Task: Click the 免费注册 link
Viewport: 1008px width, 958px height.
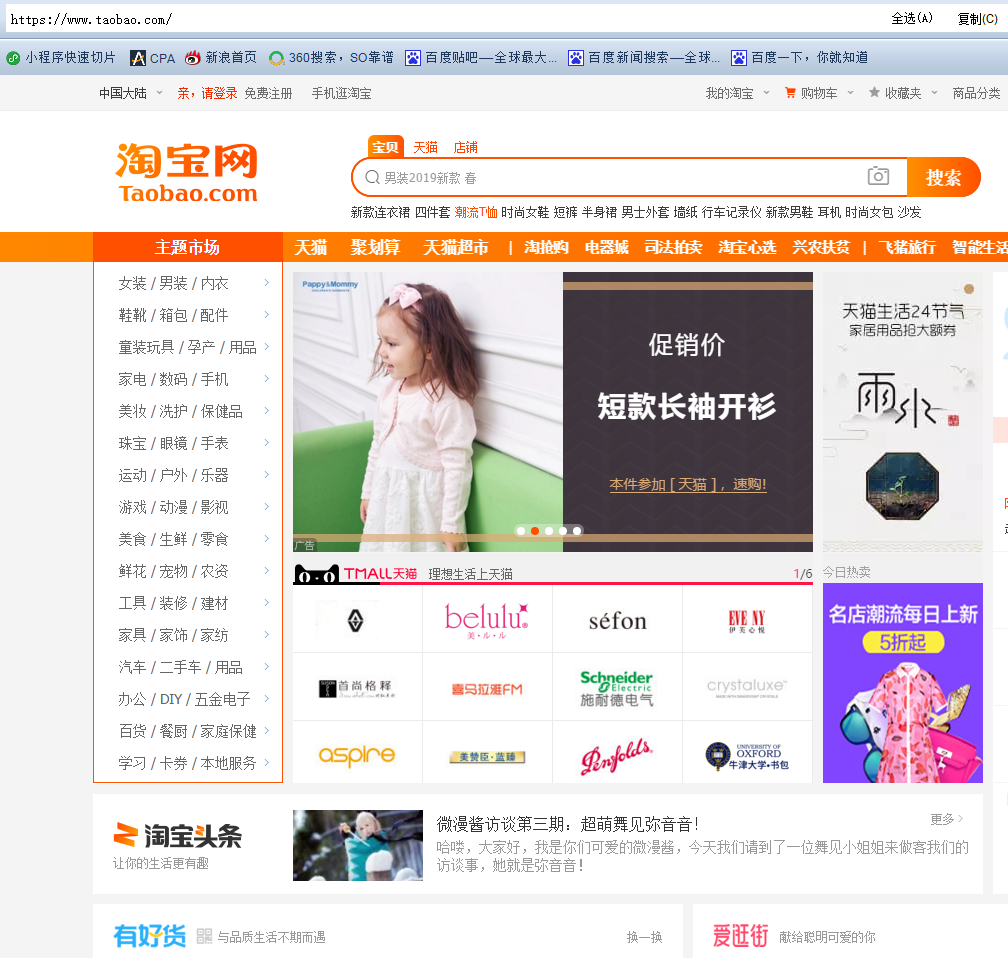Action: tap(268, 93)
